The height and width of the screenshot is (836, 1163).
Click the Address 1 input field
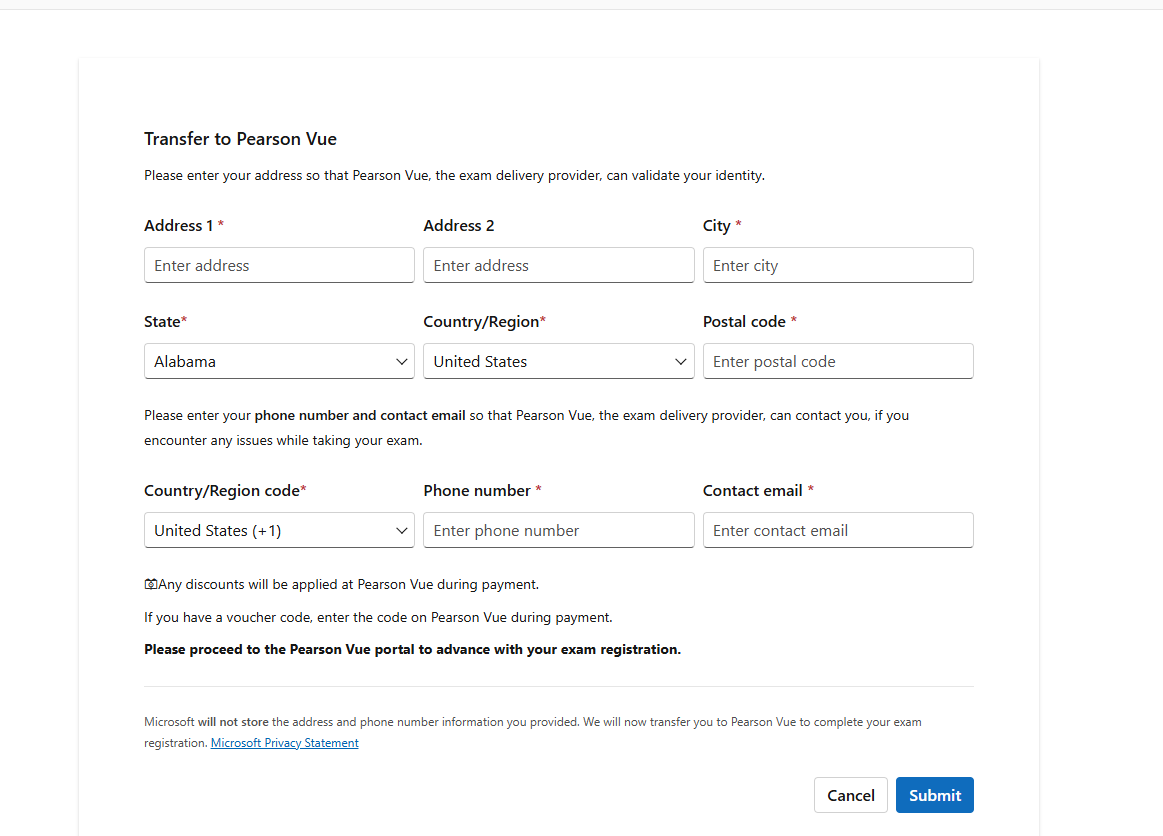click(279, 265)
